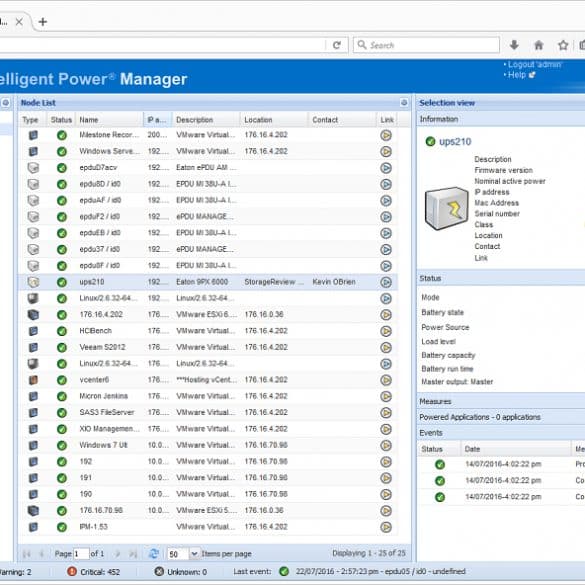Click Last event text in status bar
Screen dimensions: 585x585
(x=252, y=572)
